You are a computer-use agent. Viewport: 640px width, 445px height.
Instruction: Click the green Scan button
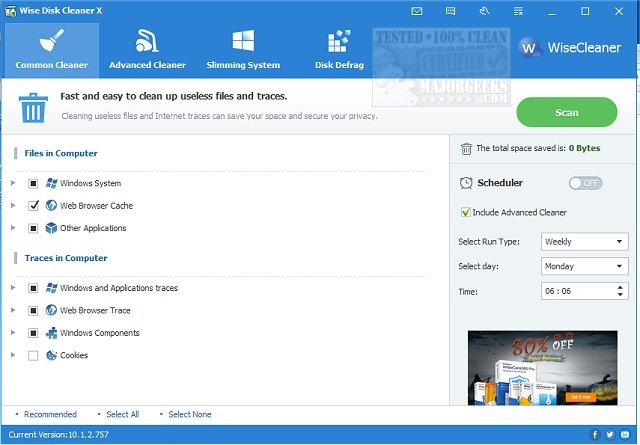click(566, 112)
